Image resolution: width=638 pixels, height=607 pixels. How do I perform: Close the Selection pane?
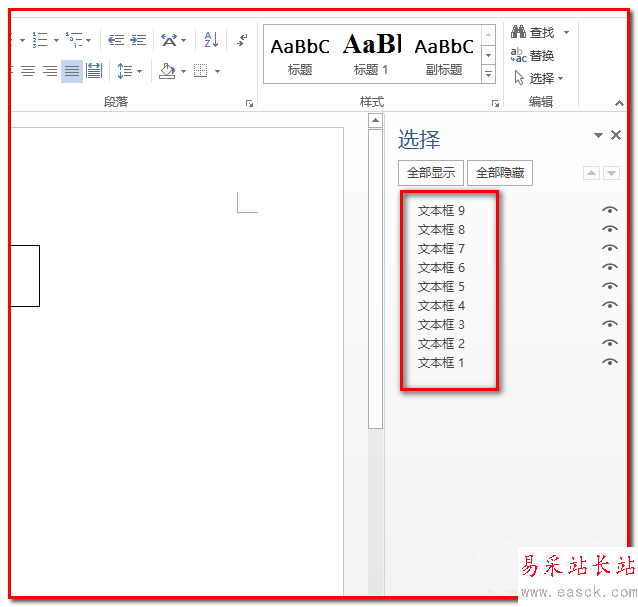point(616,135)
